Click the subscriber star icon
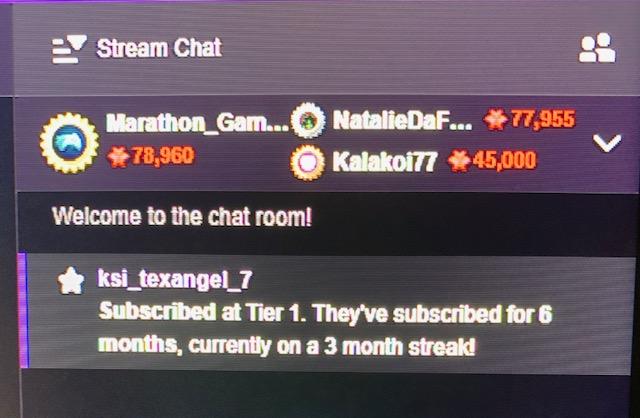This screenshot has height=418, width=640. coord(71,281)
